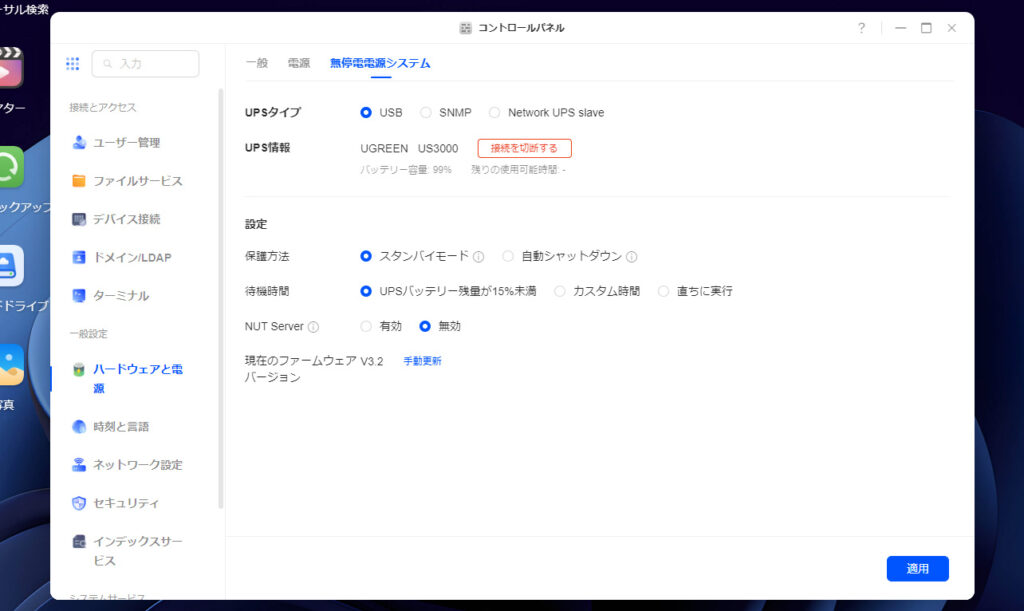The height and width of the screenshot is (611, 1024).
Task: Choose Network UPS slave option
Action: point(495,113)
